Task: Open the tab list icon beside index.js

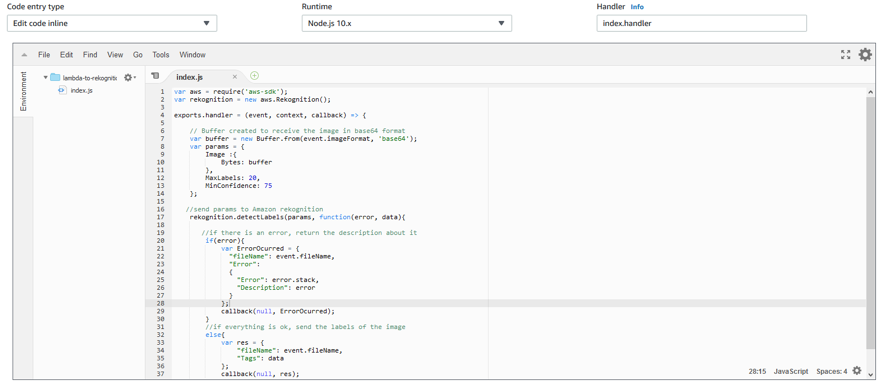Action: (x=156, y=76)
